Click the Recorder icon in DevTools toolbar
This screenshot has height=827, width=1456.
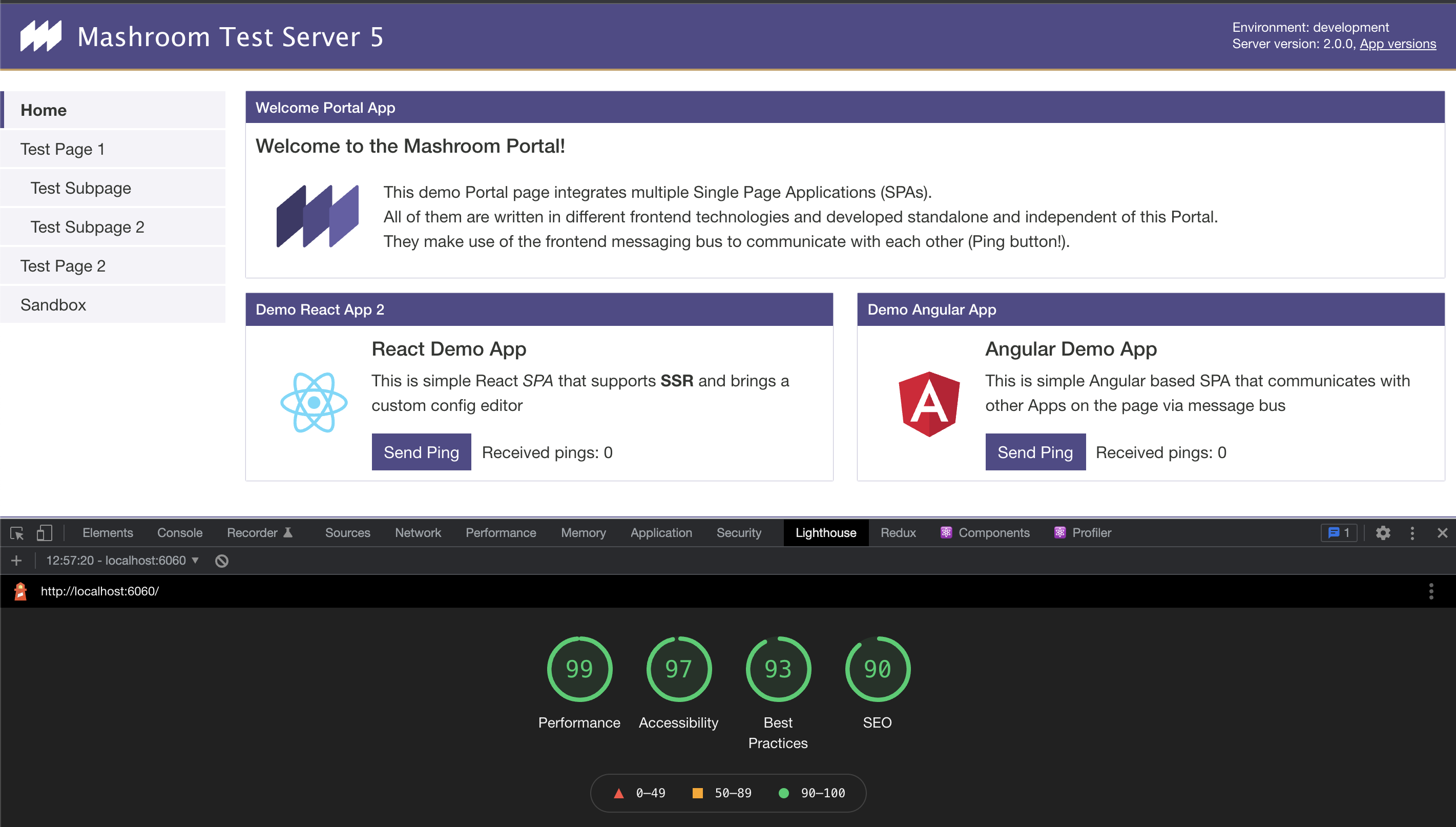pyautogui.click(x=290, y=532)
